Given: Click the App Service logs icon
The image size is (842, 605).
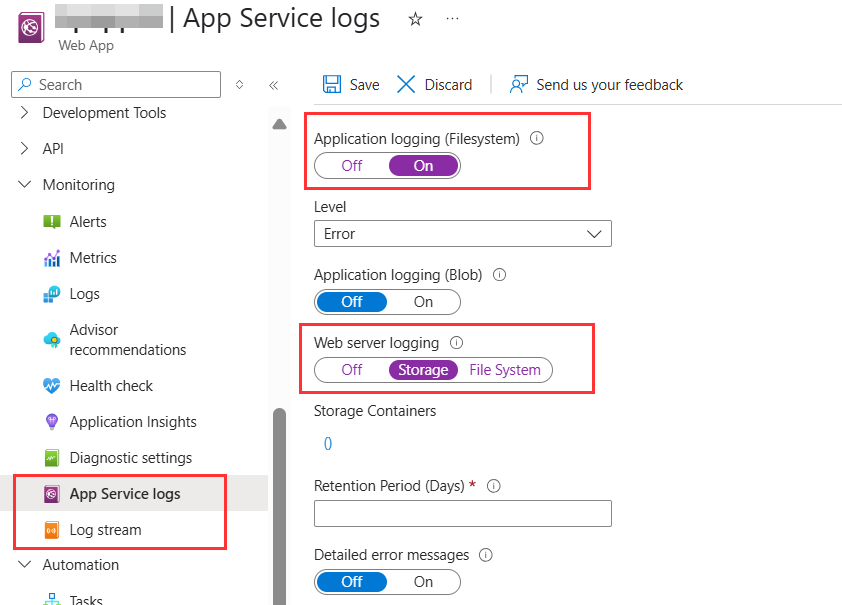Looking at the screenshot, I should [x=52, y=494].
